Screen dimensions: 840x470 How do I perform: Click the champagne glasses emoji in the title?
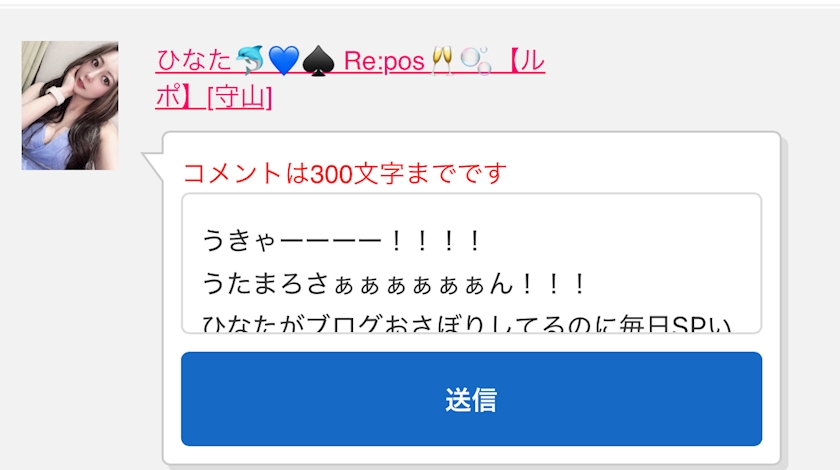[x=442, y=61]
